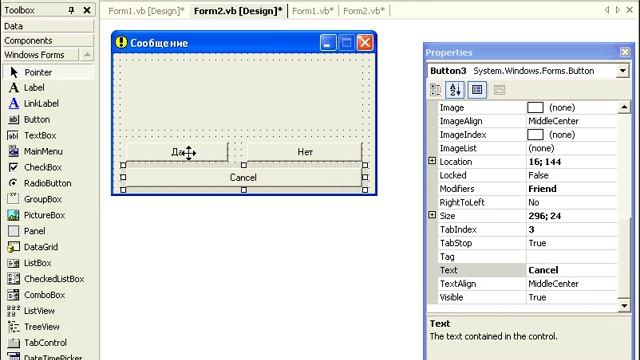Show the Properties page button
Screen dimensions: 640x360
(477, 90)
